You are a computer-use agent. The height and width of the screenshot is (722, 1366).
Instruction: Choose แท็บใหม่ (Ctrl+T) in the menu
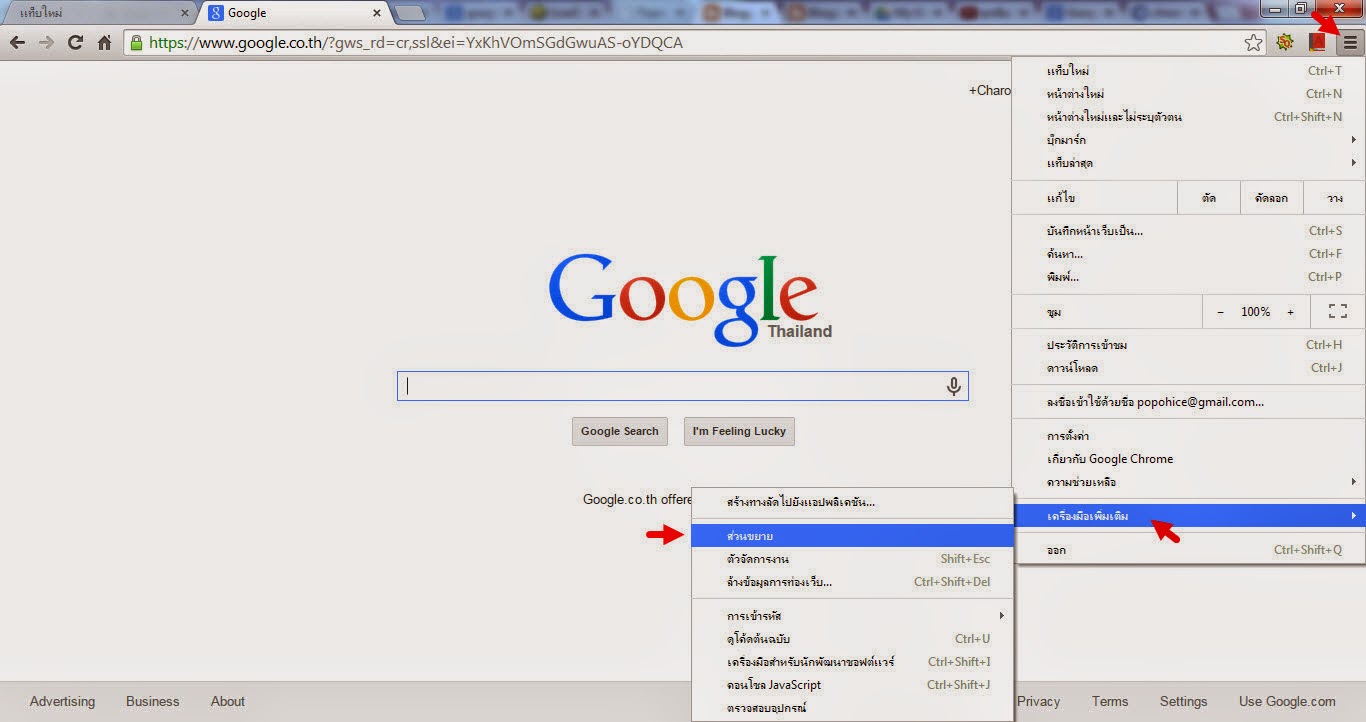(x=1188, y=71)
